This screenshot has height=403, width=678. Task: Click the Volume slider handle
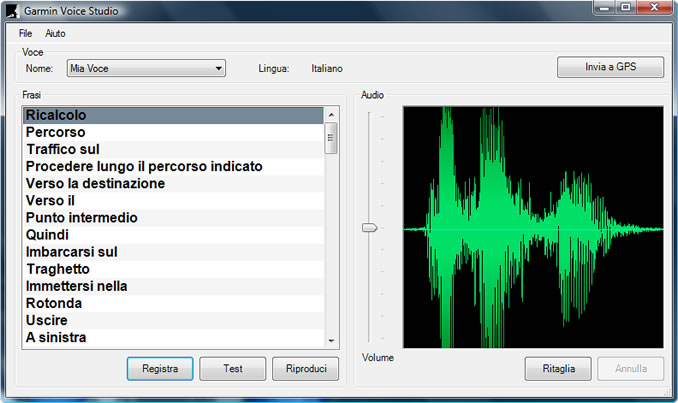tap(369, 228)
